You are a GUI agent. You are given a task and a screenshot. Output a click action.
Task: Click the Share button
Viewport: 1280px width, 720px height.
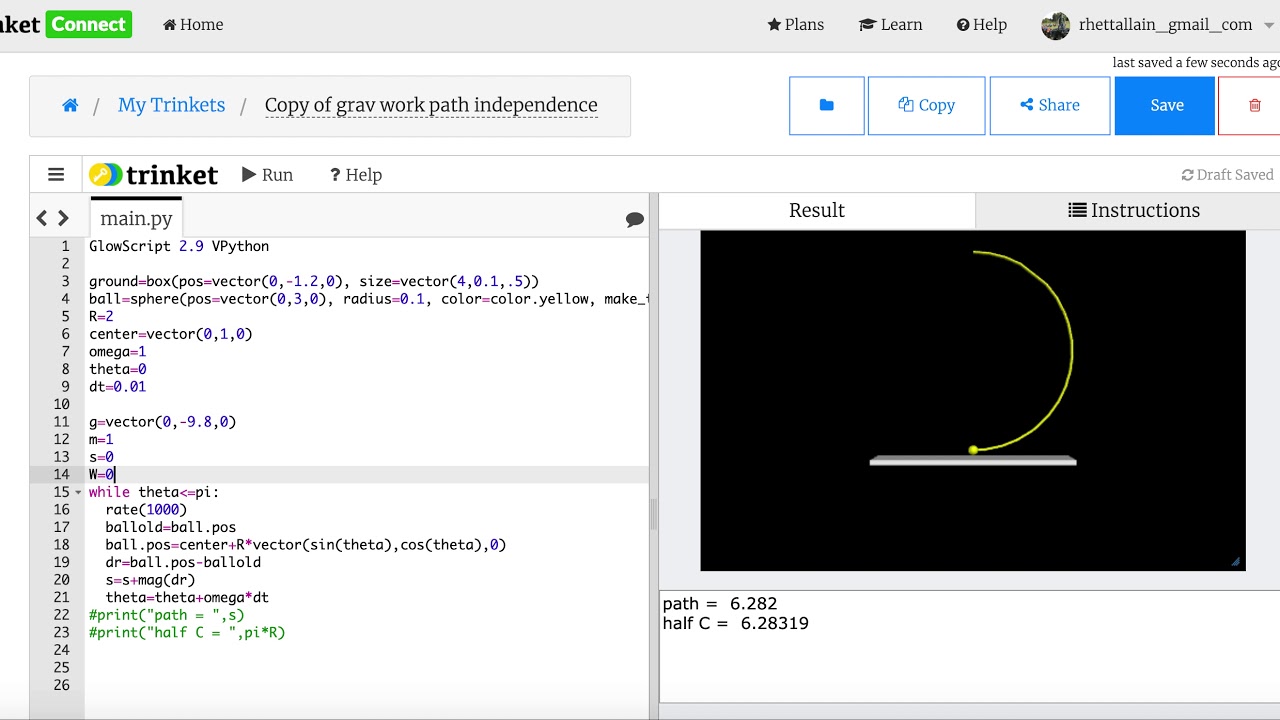(x=1049, y=105)
